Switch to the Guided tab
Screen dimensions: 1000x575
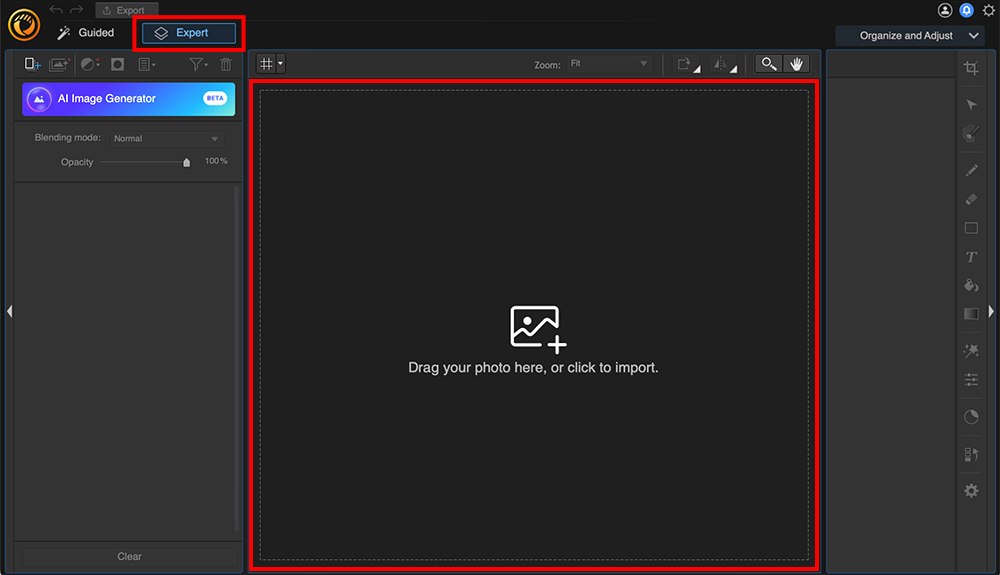tap(86, 33)
